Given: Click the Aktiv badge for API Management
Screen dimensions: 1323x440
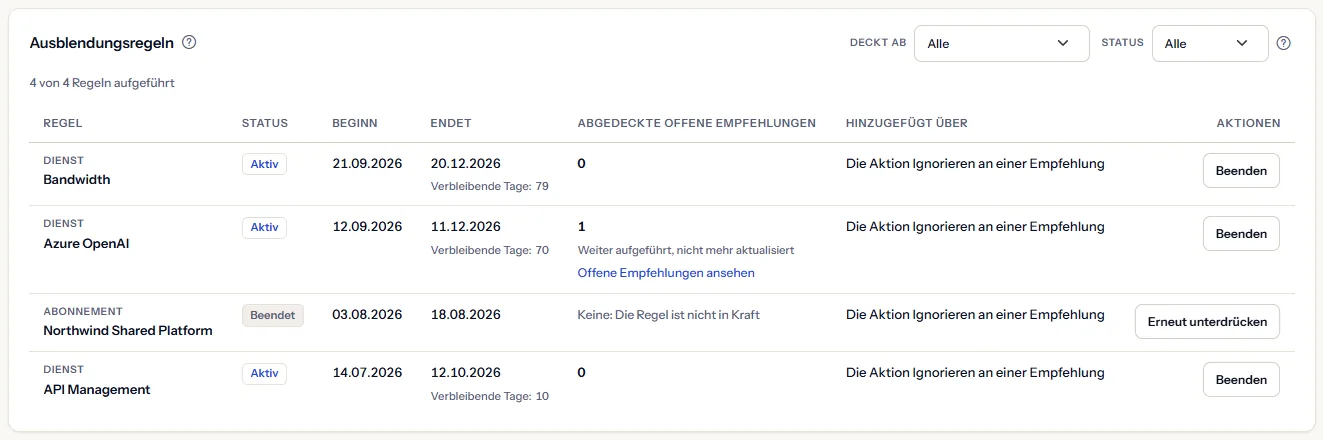Looking at the screenshot, I should 264,374.
